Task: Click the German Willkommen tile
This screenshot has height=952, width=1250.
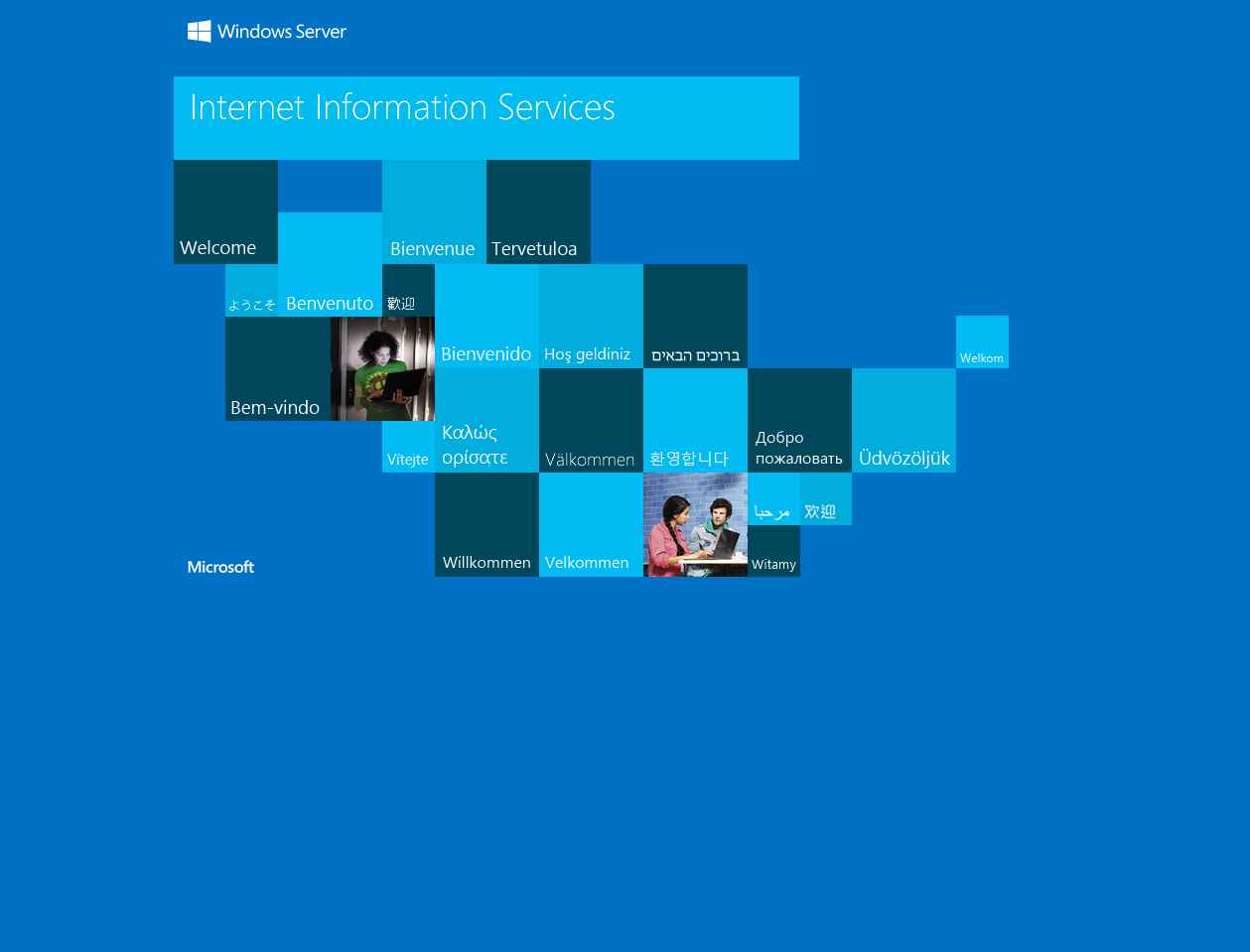Action: [486, 524]
